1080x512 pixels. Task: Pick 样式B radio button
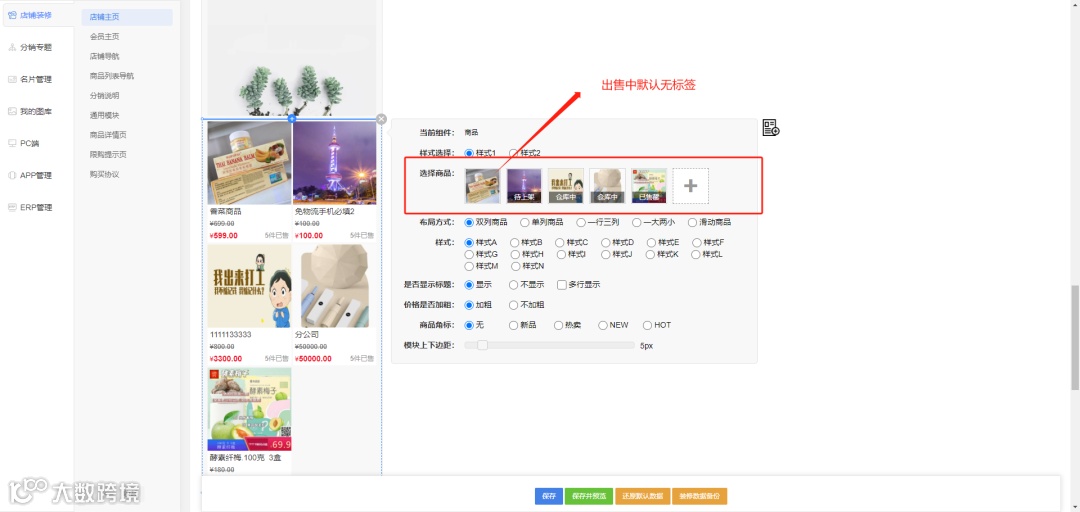pos(515,243)
